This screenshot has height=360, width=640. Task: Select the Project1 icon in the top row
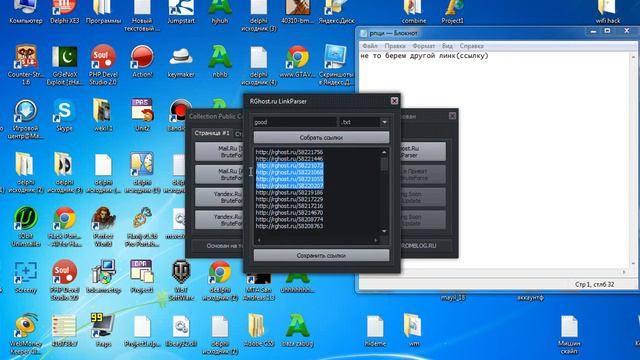(452, 12)
